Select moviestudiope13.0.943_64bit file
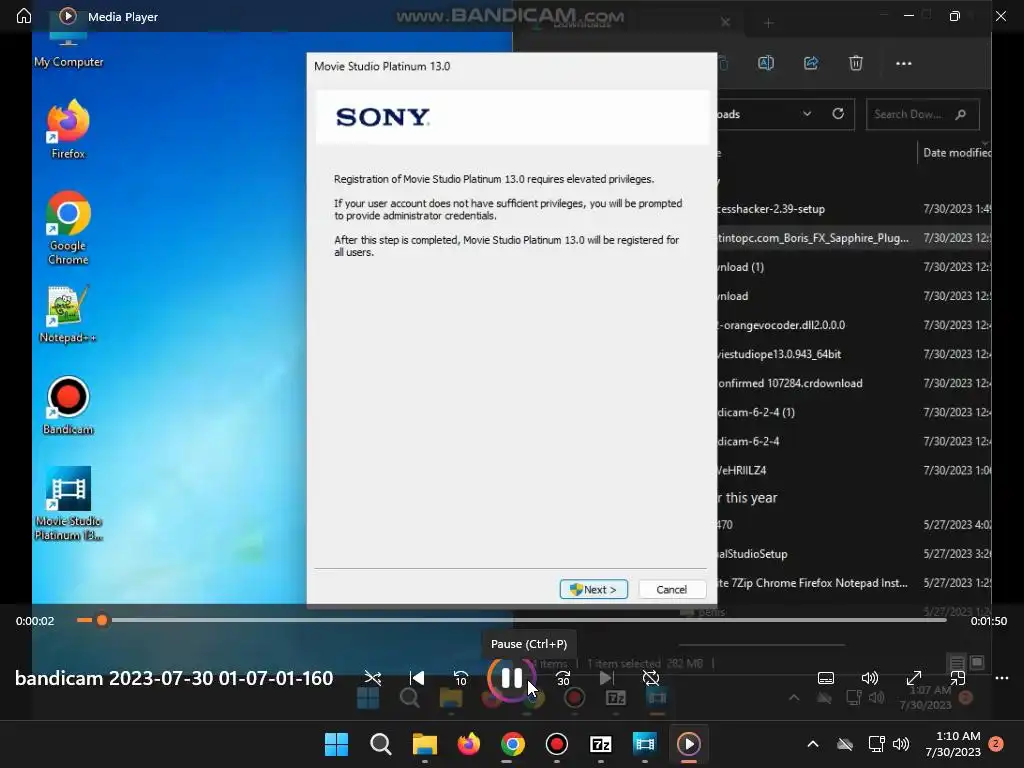Viewport: 1024px width, 768px height. click(x=854, y=354)
